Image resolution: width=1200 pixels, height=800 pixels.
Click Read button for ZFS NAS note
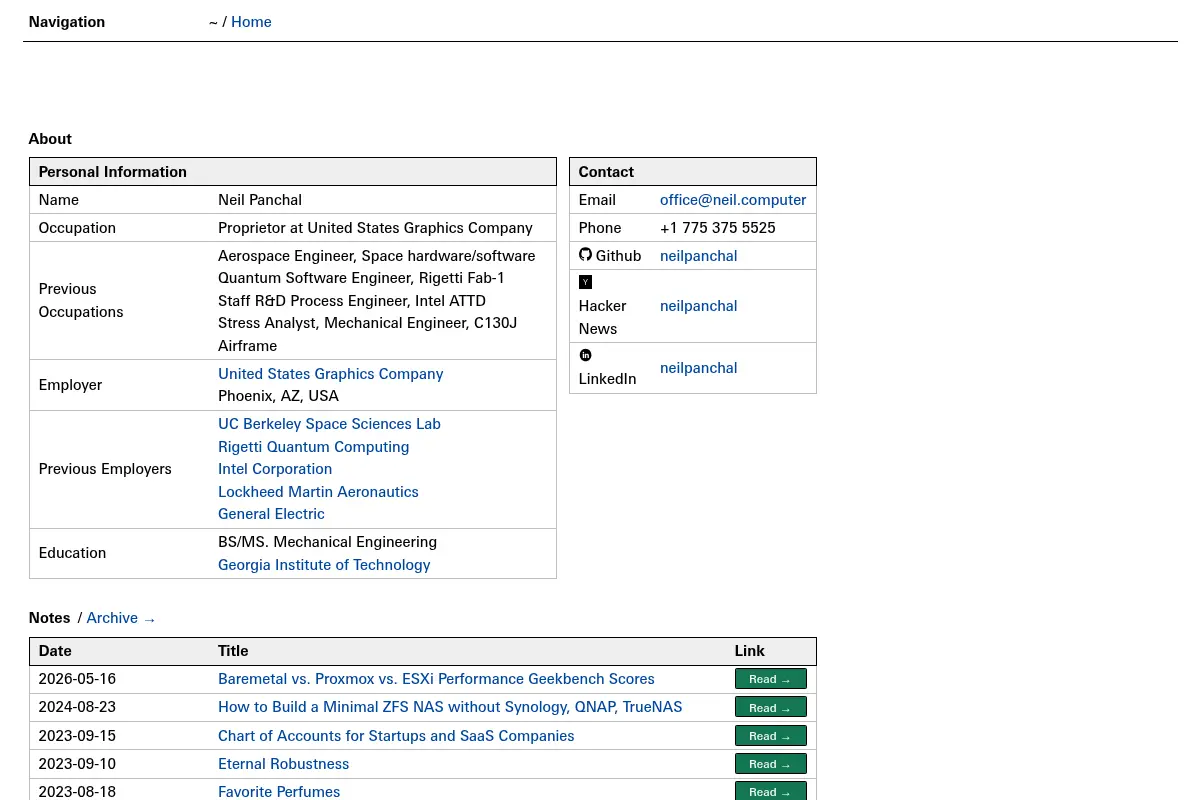(770, 707)
